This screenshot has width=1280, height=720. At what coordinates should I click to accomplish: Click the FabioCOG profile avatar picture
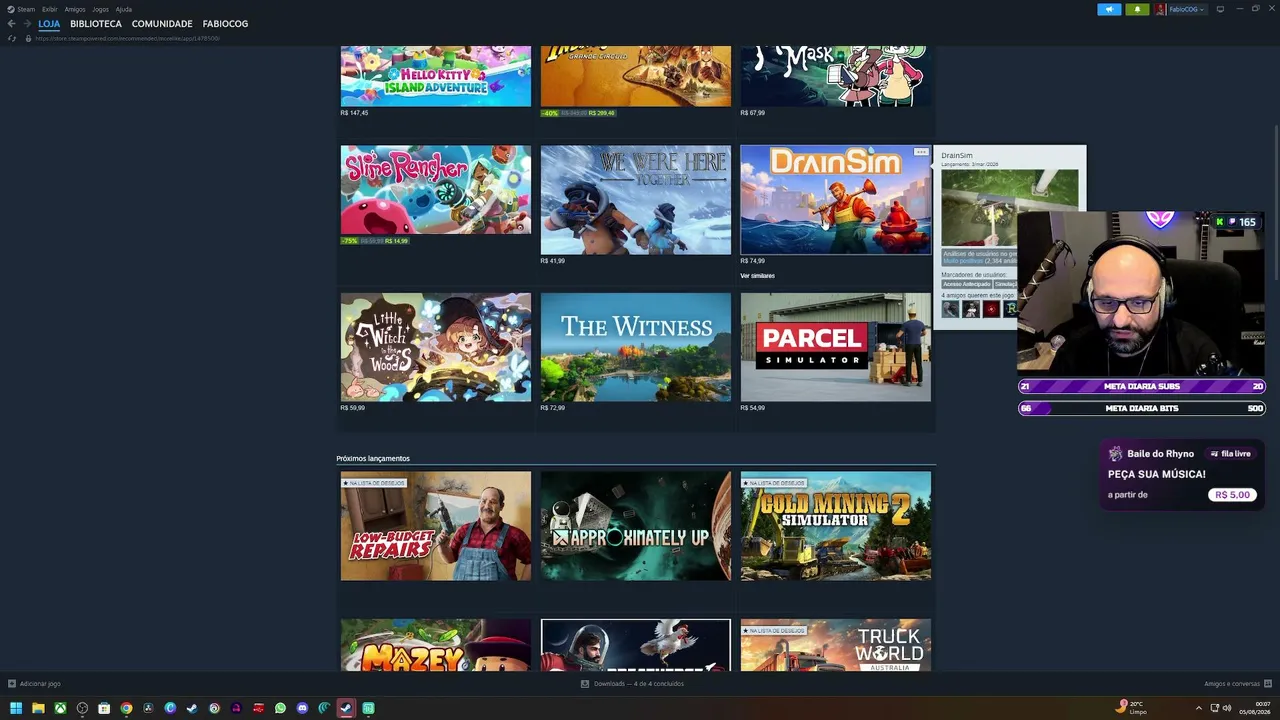click(x=1161, y=9)
